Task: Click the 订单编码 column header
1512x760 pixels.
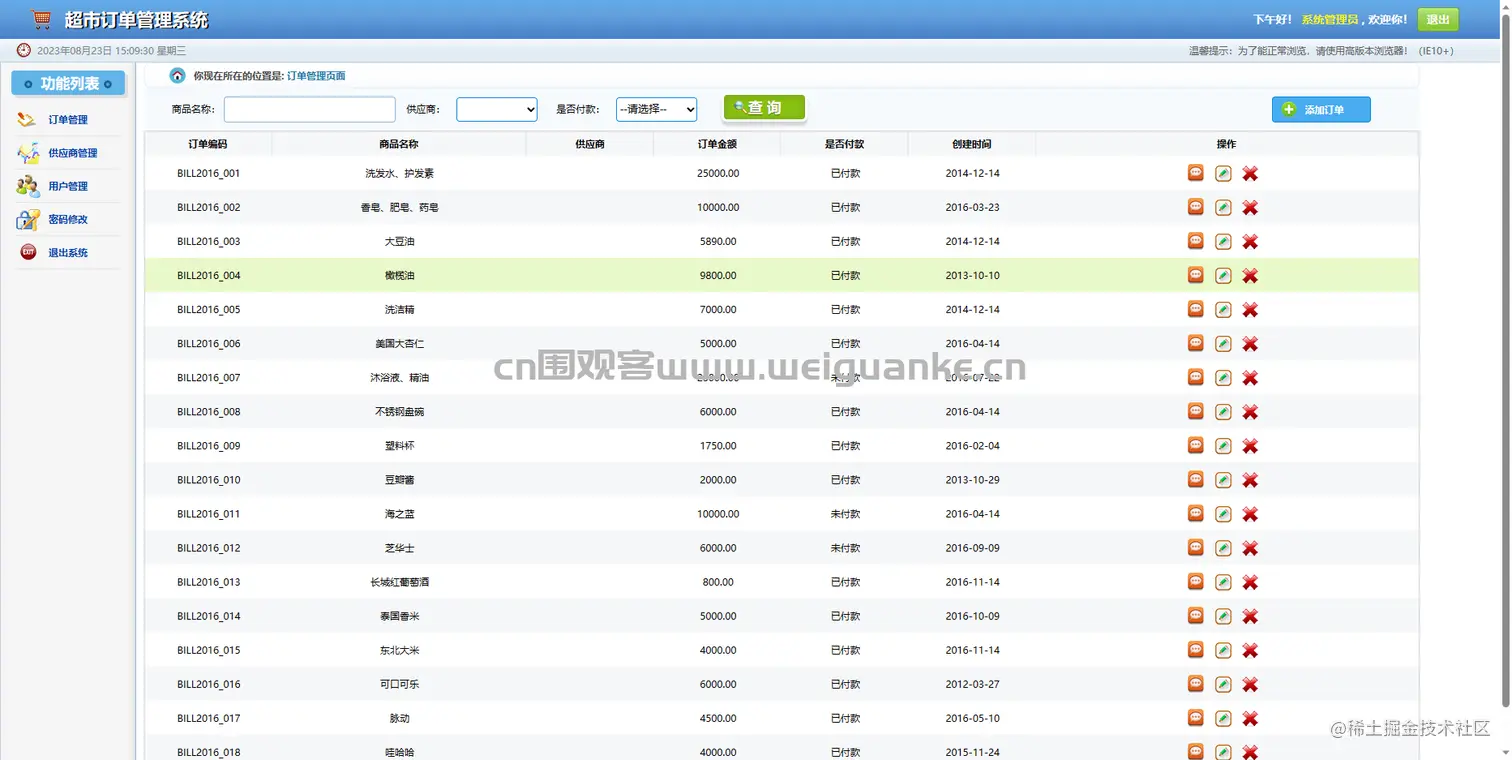Action: (208, 144)
